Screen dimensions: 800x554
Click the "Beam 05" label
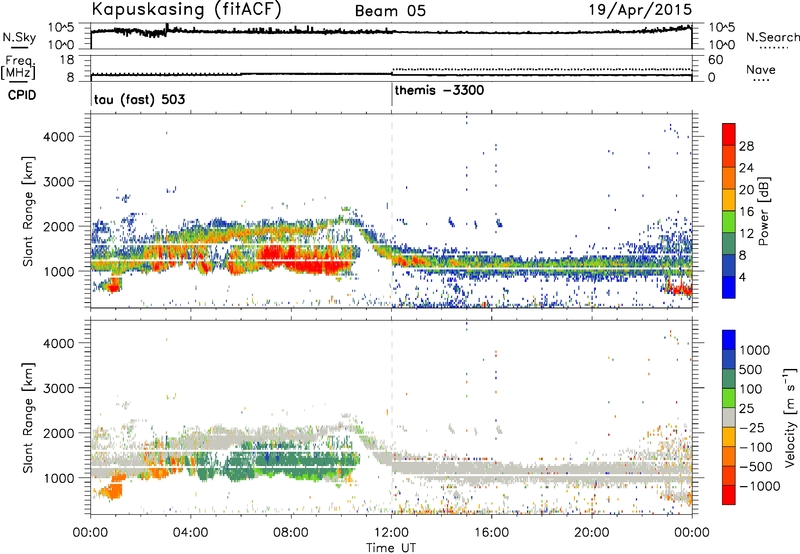(x=390, y=11)
